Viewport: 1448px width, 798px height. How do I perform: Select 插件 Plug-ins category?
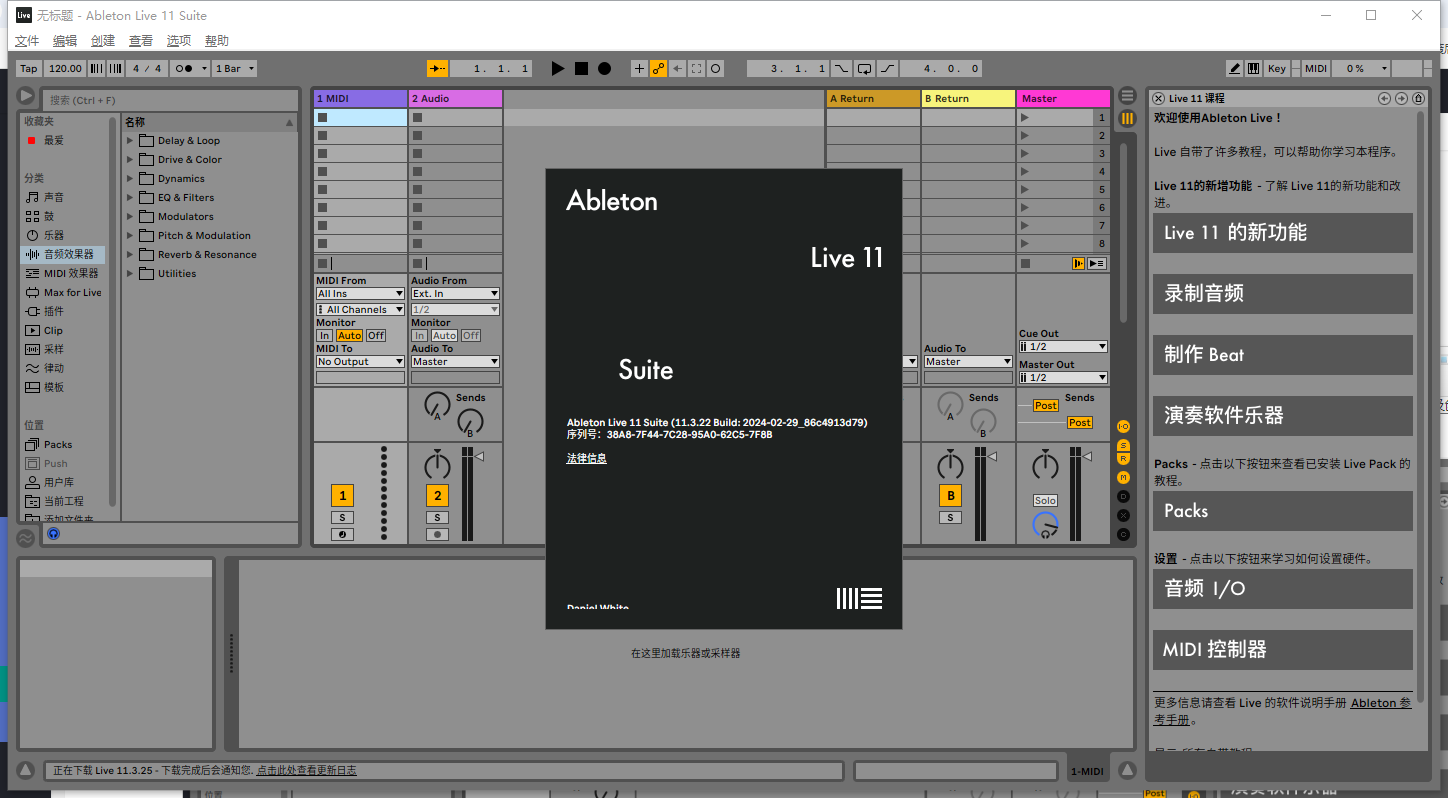54,311
